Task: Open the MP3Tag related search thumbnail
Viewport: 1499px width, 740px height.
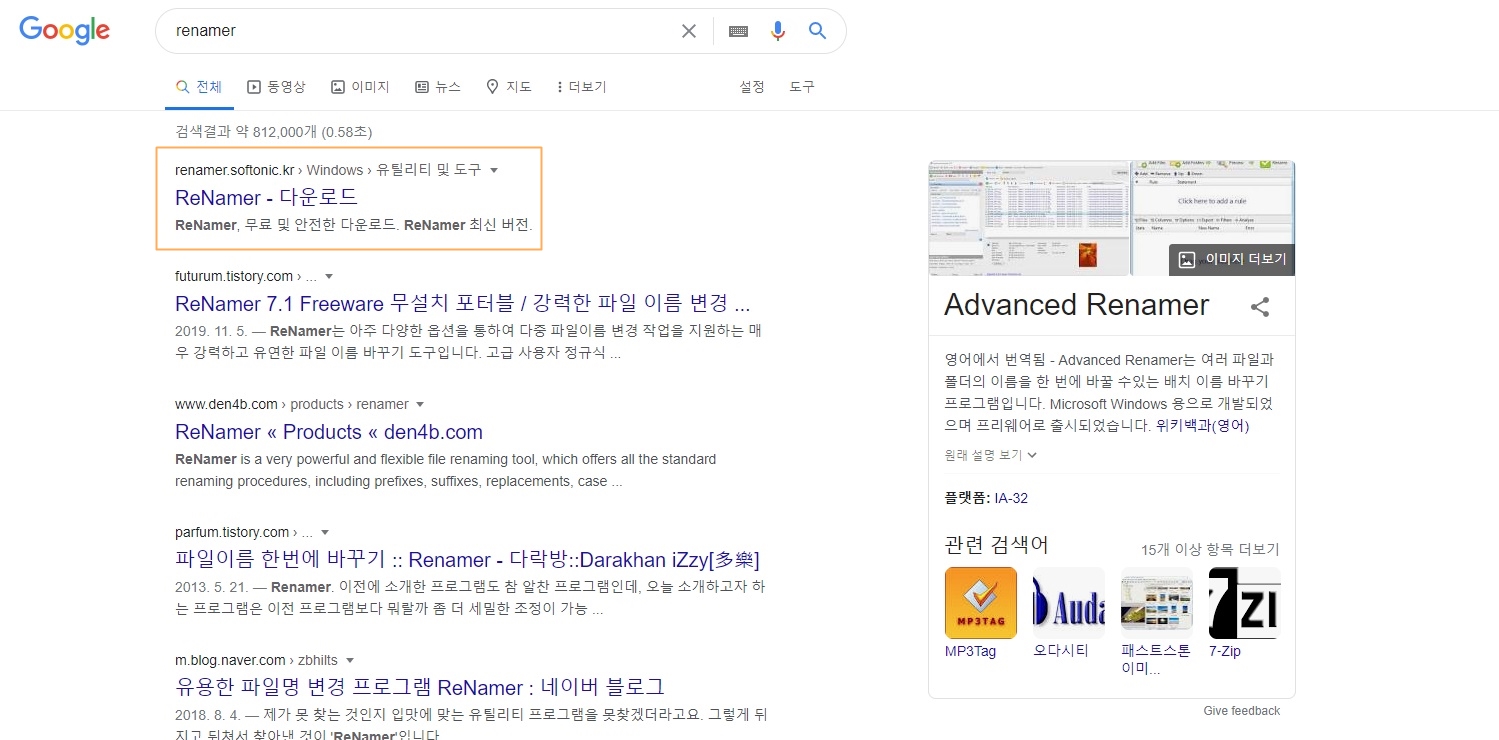Action: coord(981,603)
